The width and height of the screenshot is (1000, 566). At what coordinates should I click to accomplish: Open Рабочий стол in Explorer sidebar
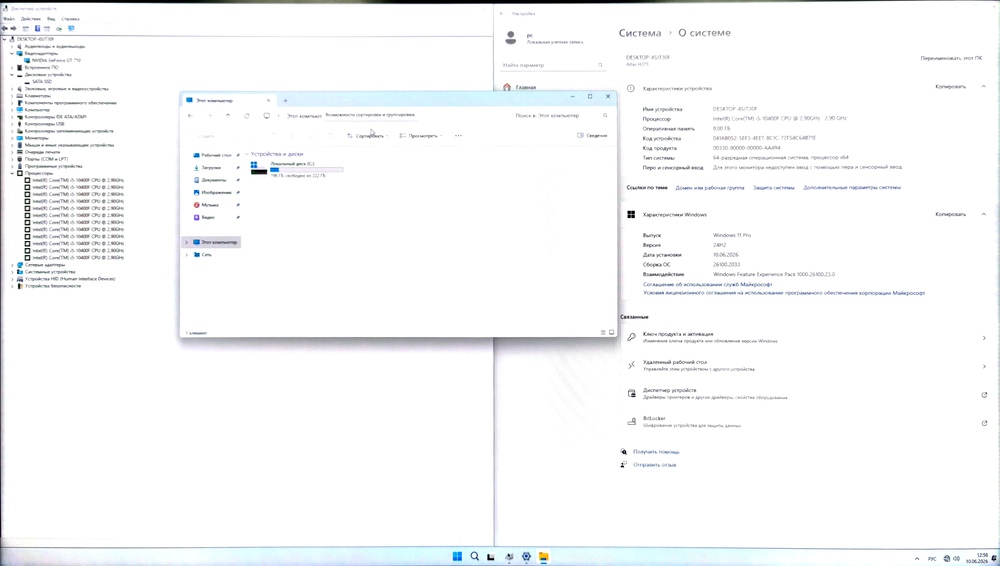pos(216,155)
